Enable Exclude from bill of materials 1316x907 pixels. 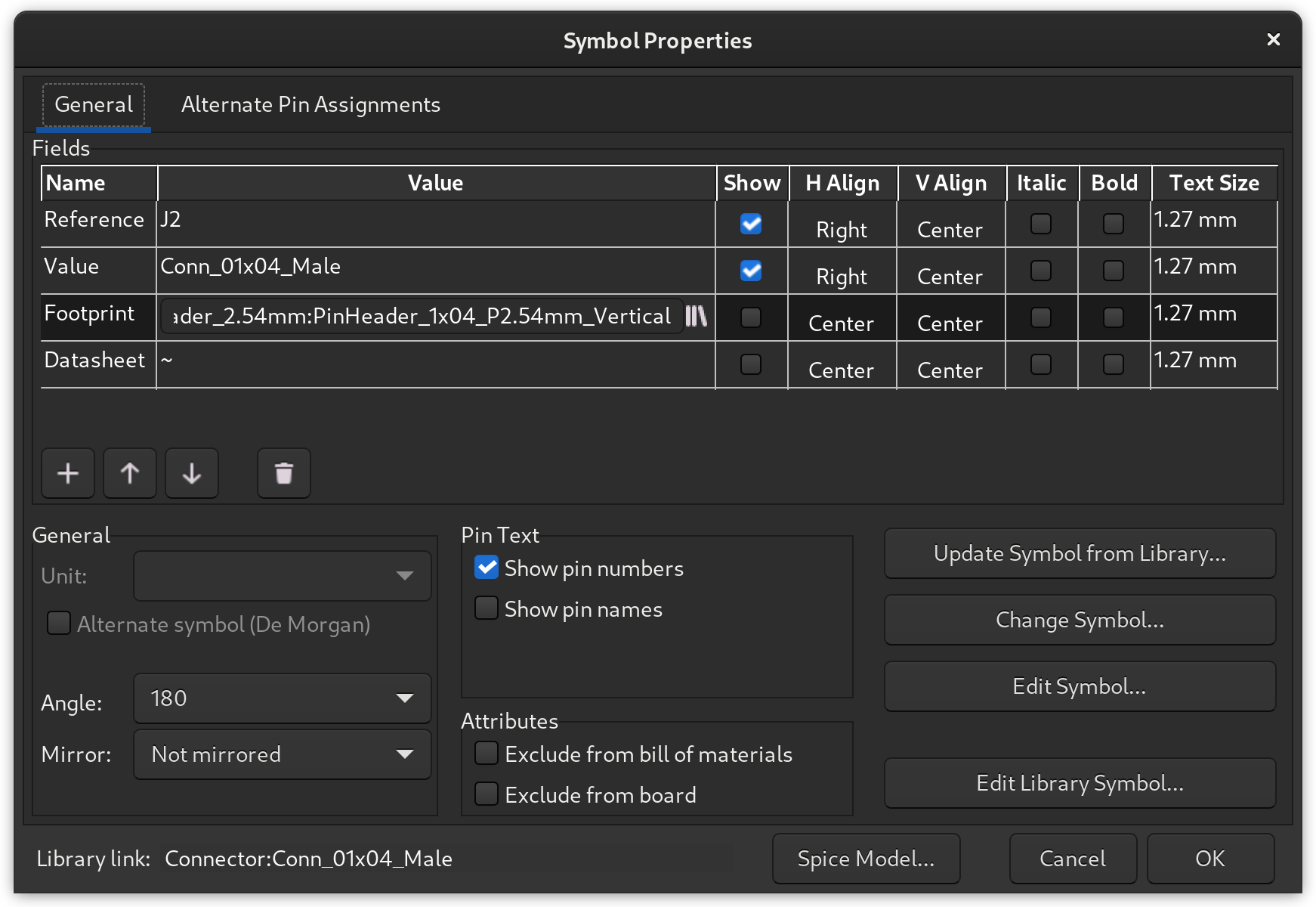487,754
